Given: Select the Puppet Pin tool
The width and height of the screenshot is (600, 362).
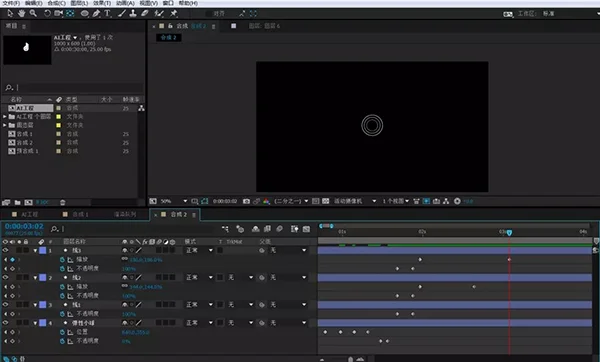Looking at the screenshot, I should (174, 13).
